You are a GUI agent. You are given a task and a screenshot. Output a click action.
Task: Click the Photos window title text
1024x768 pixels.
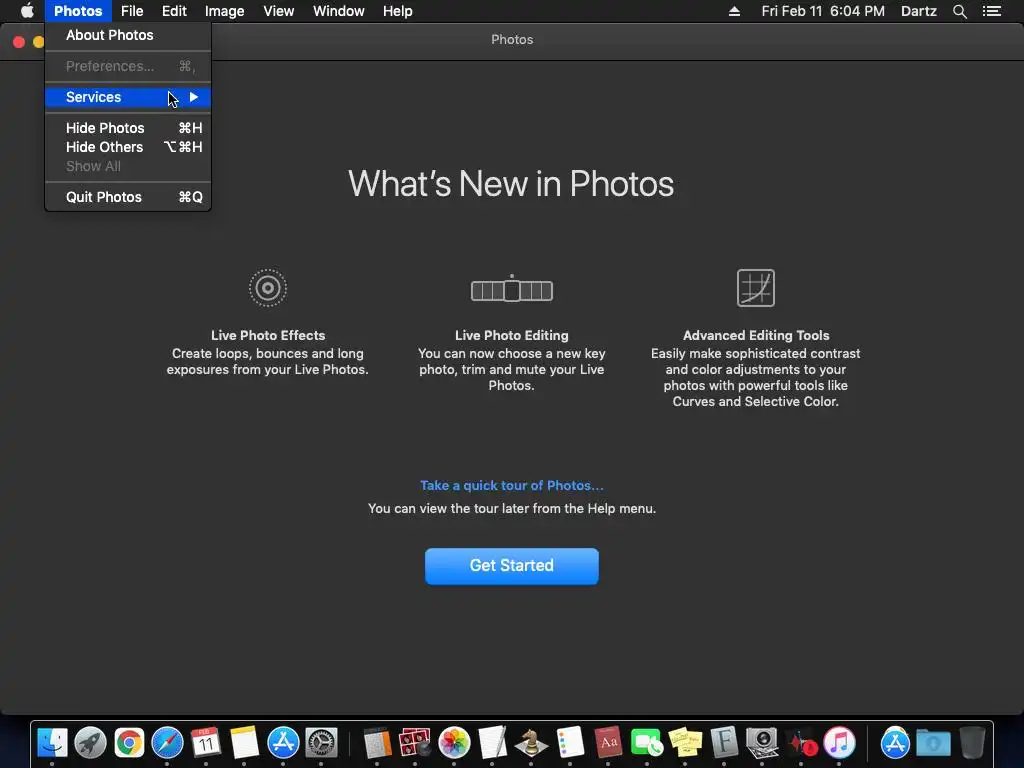pos(512,39)
